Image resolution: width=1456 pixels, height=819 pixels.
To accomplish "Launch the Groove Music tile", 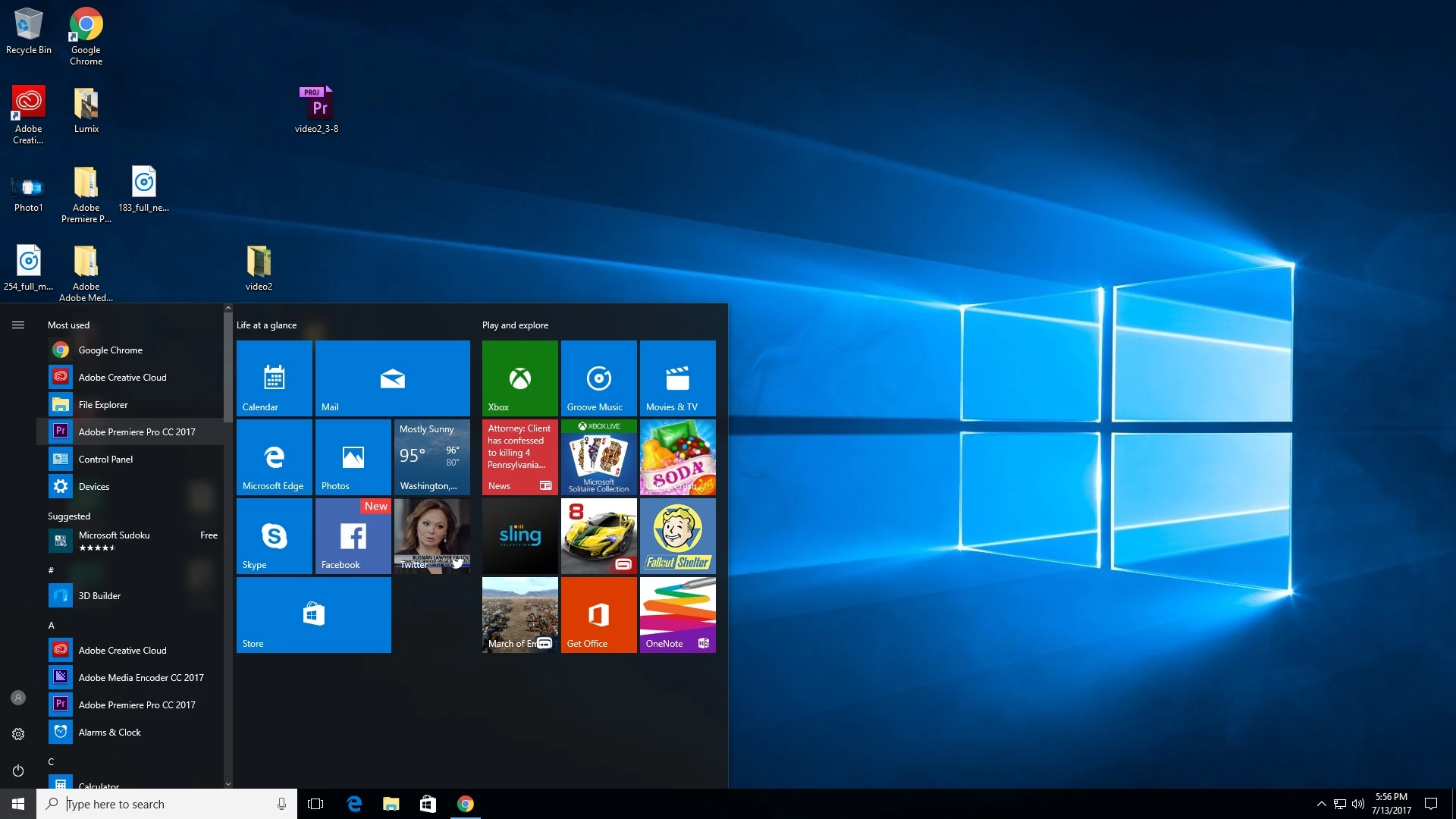I will point(598,378).
